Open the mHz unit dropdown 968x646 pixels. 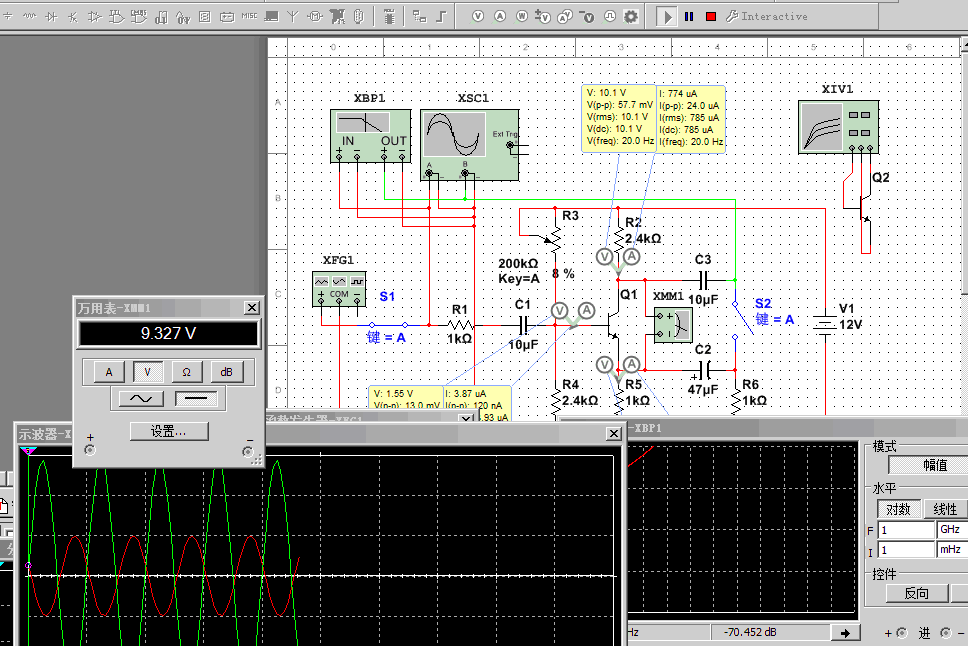(952, 550)
